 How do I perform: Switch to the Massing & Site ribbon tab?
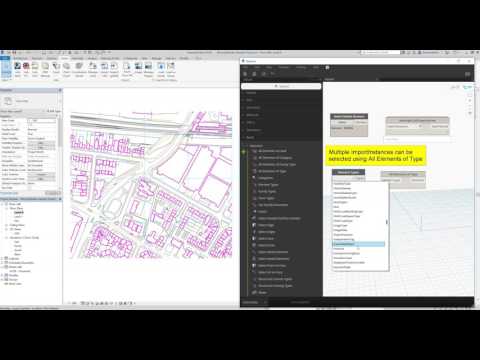coord(110,58)
